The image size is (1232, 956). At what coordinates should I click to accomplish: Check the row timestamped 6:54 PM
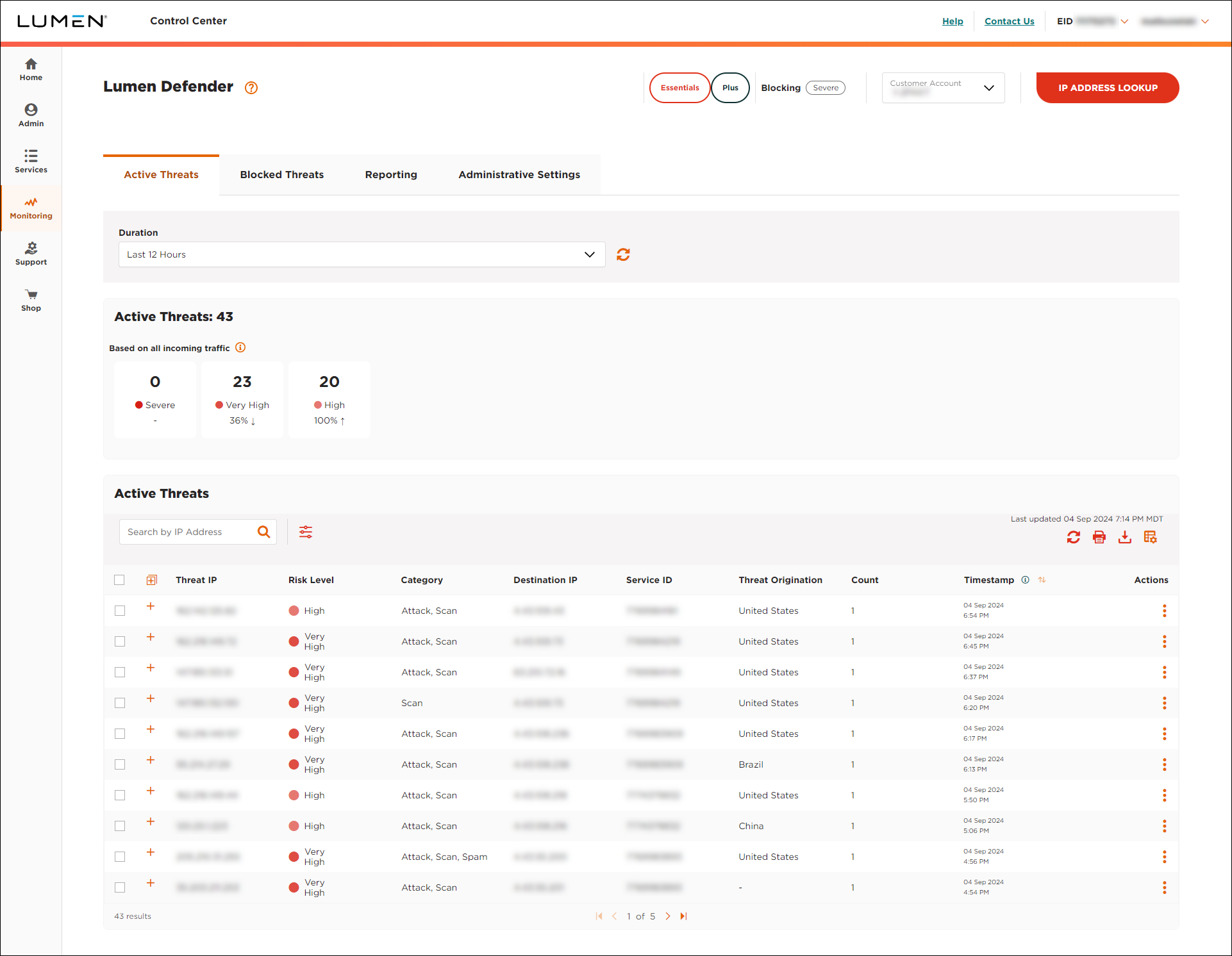[120, 611]
